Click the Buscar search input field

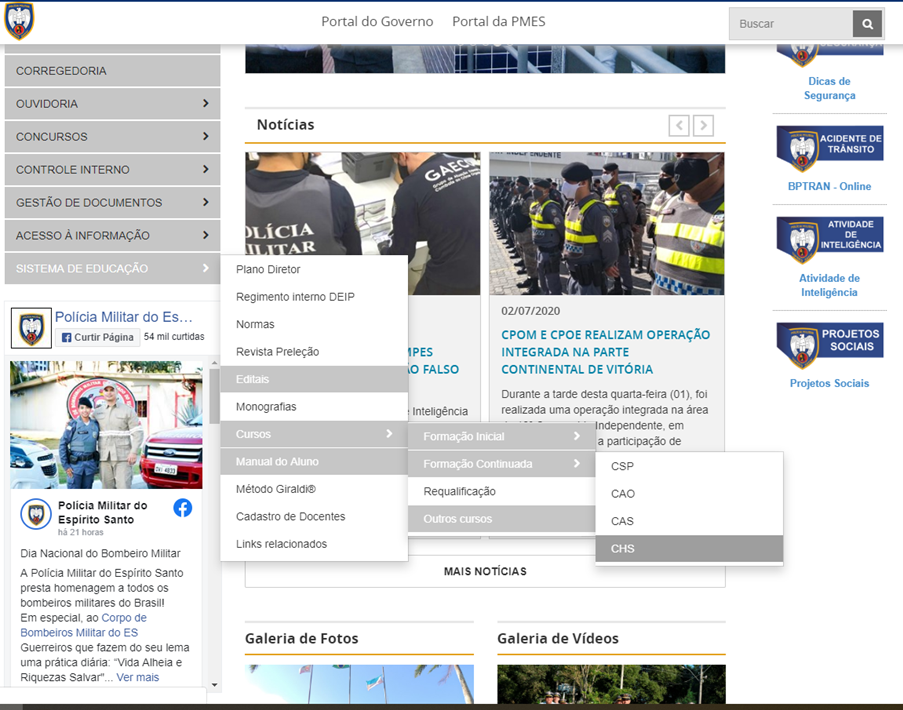[x=791, y=24]
